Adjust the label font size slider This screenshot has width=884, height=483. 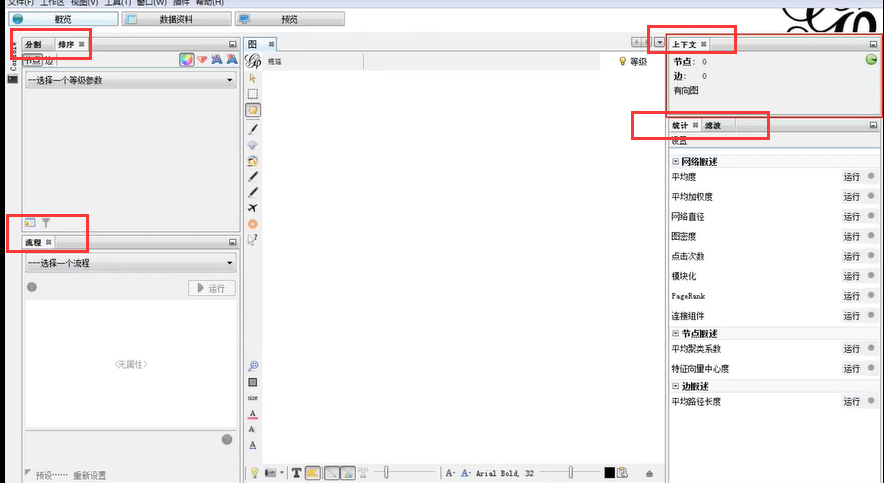point(571,472)
